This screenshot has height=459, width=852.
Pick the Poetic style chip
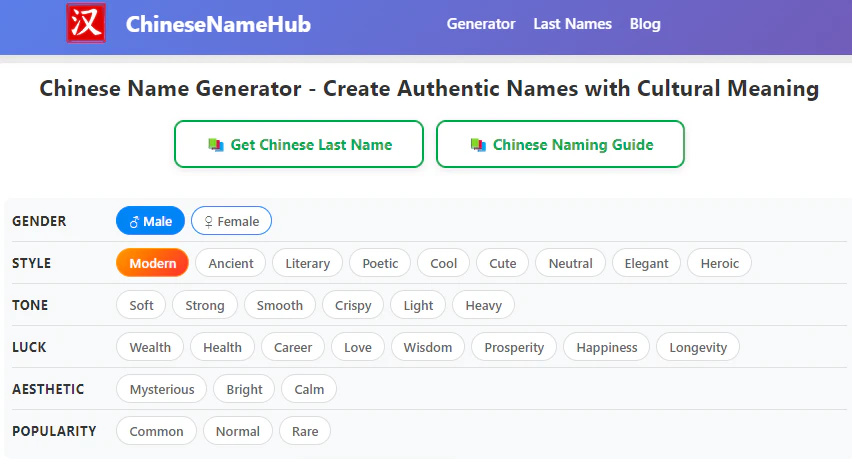(380, 263)
